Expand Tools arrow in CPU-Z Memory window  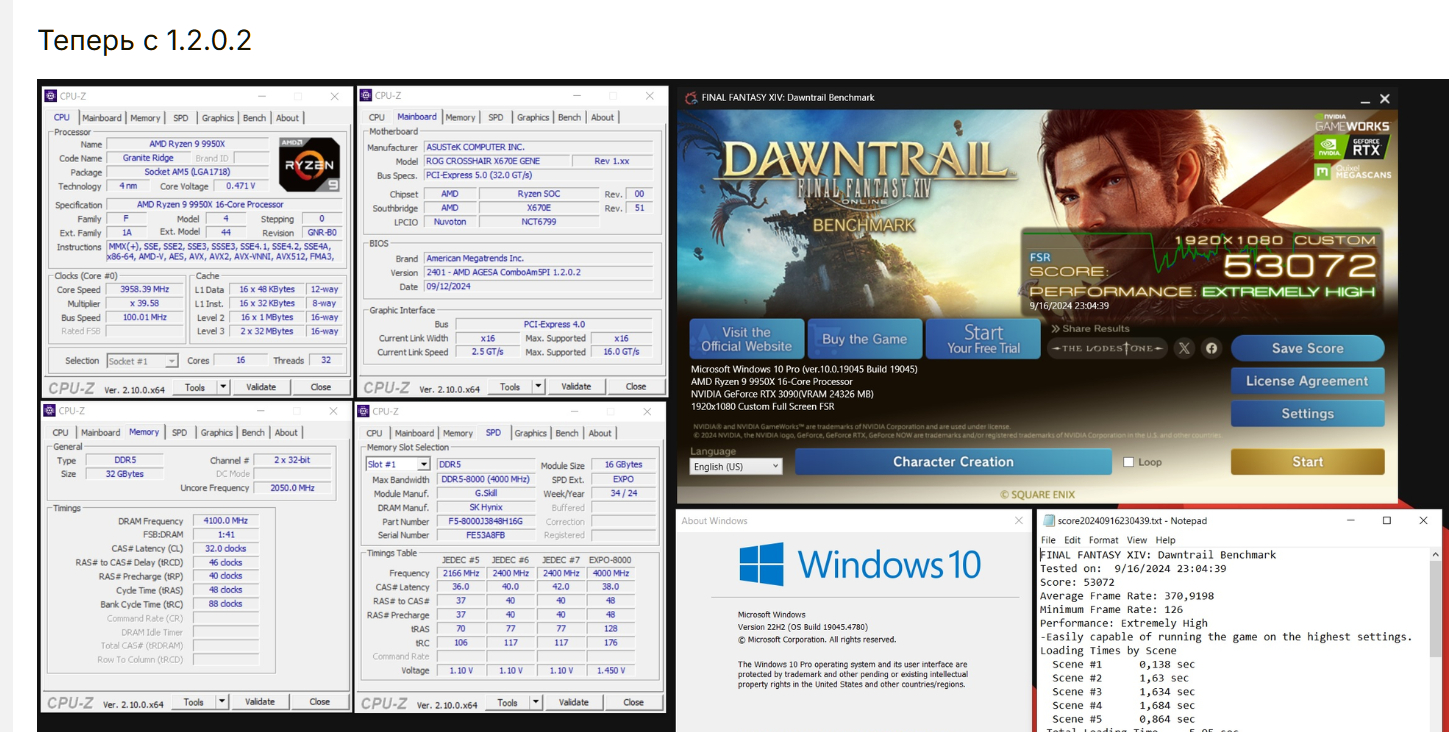222,702
